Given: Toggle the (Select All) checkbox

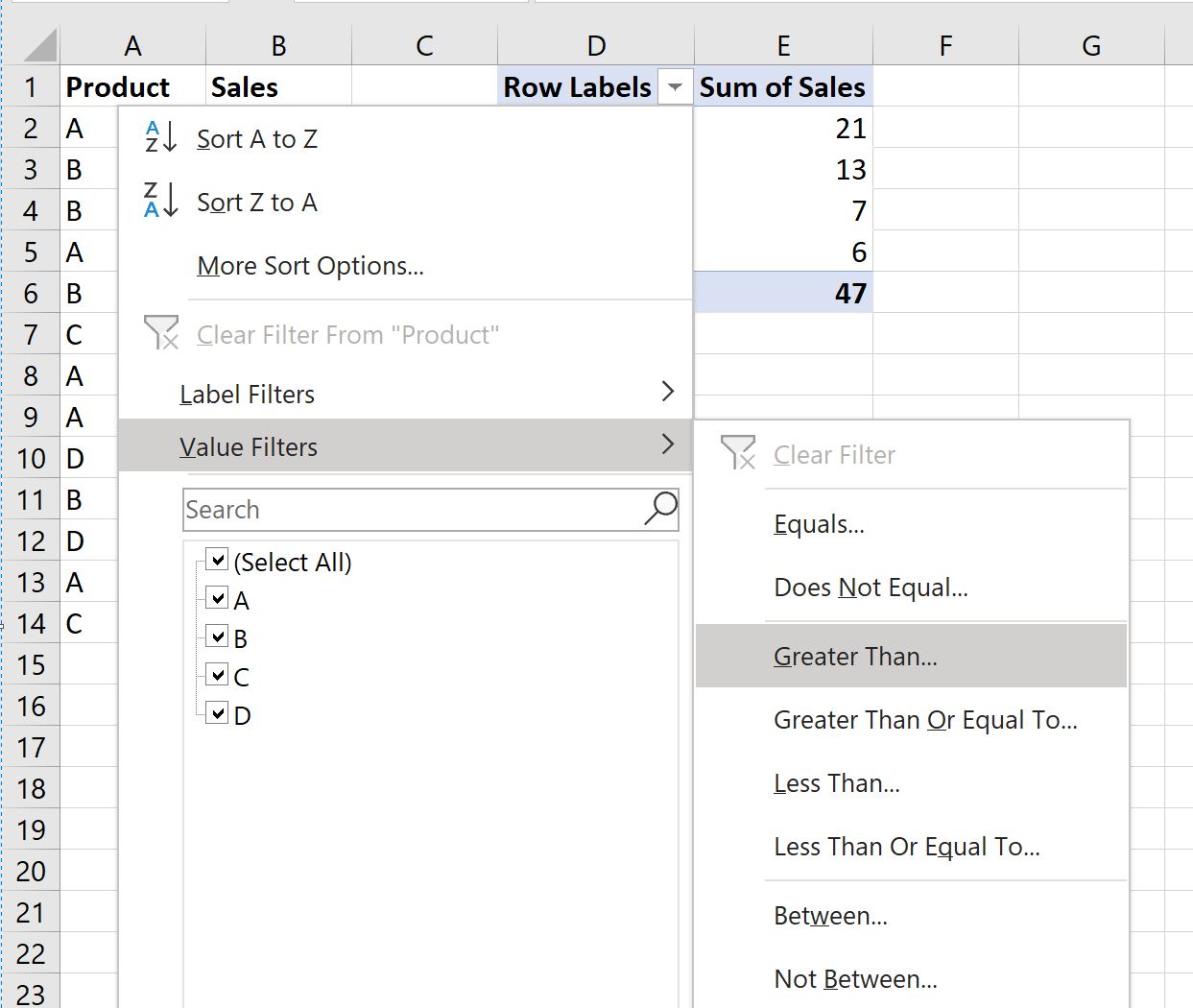Looking at the screenshot, I should [217, 560].
